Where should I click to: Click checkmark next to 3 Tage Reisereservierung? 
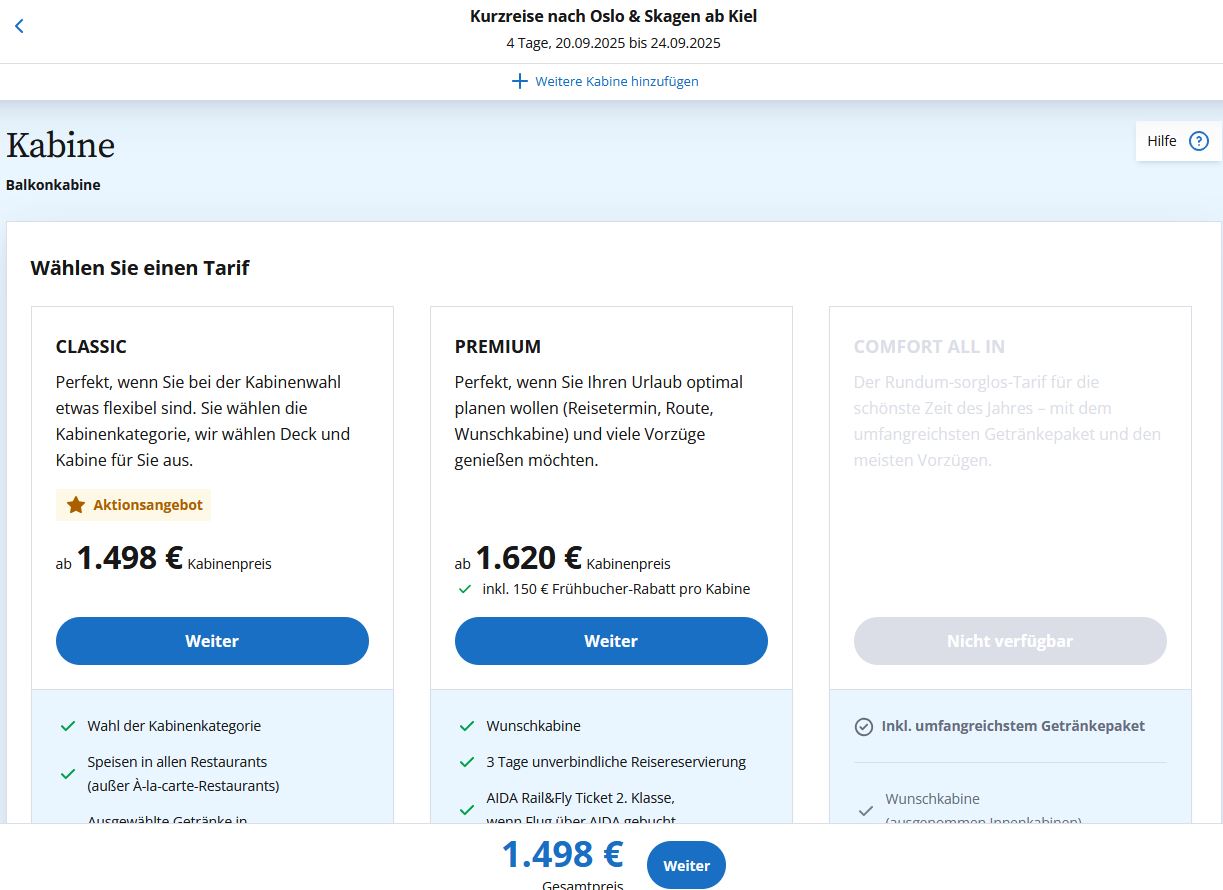tap(467, 762)
